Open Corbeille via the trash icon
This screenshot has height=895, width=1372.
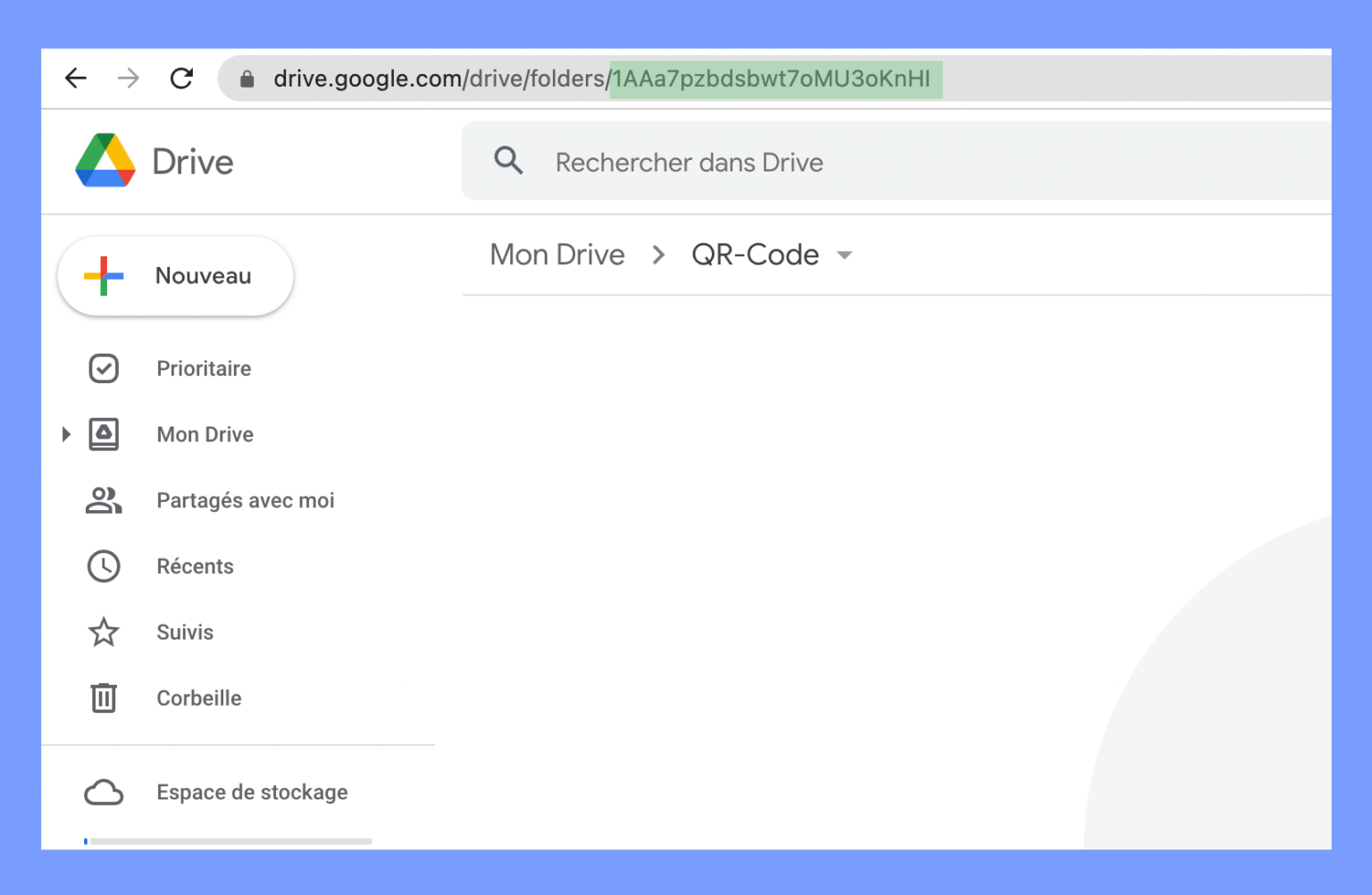104,698
